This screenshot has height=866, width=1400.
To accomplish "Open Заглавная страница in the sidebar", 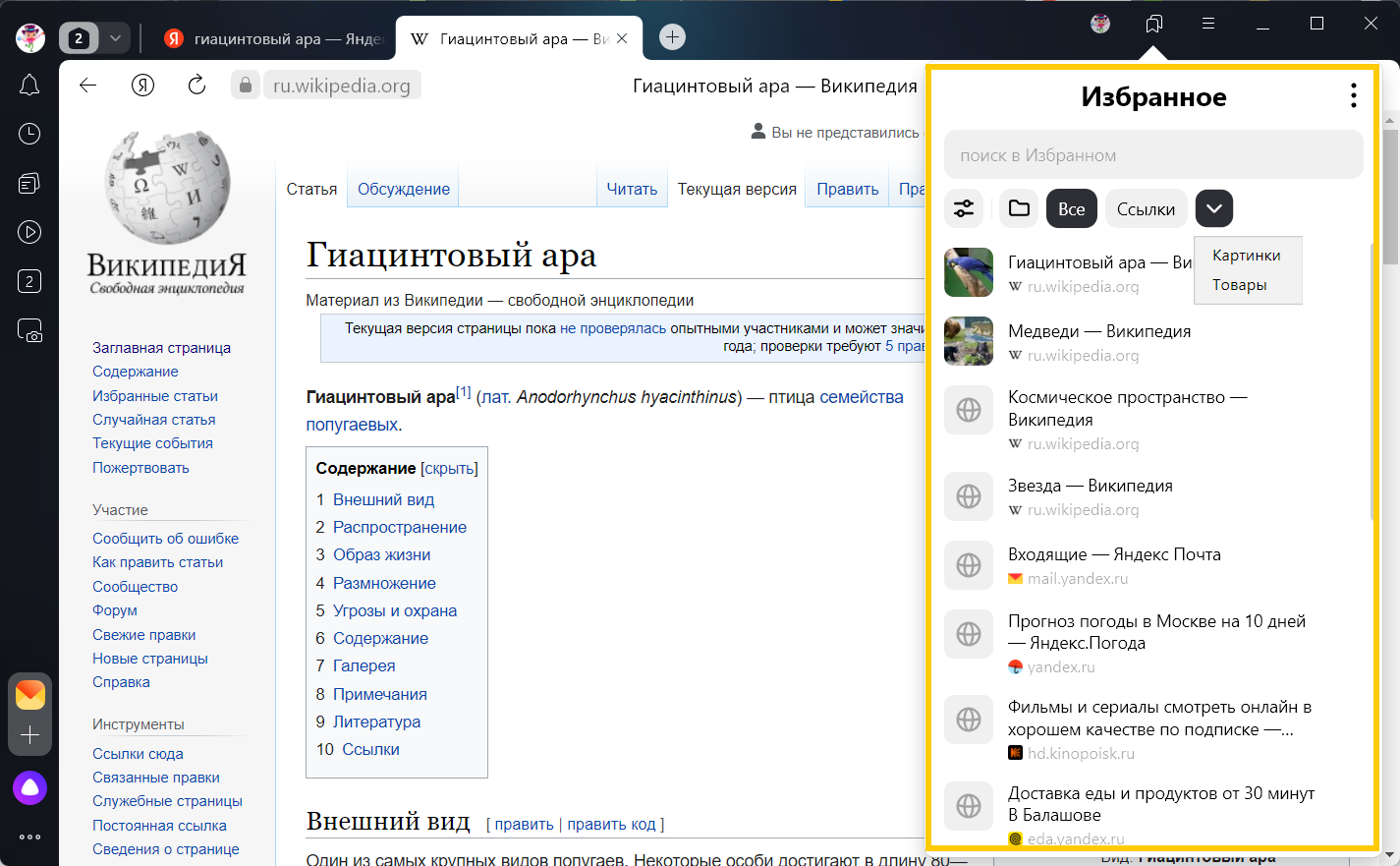I will point(162,348).
